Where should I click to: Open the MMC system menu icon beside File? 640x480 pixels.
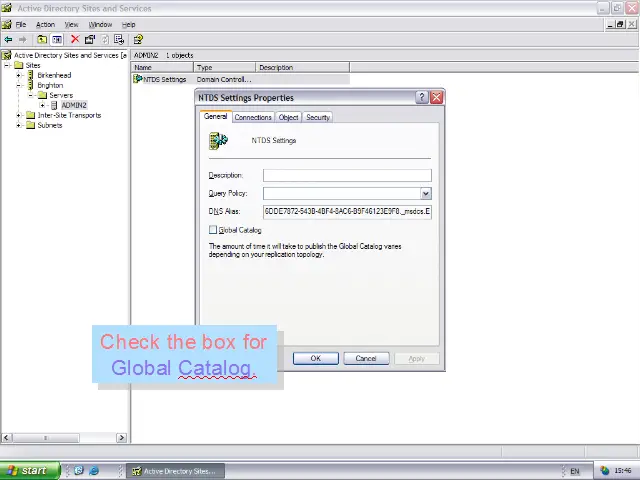pos(7,24)
